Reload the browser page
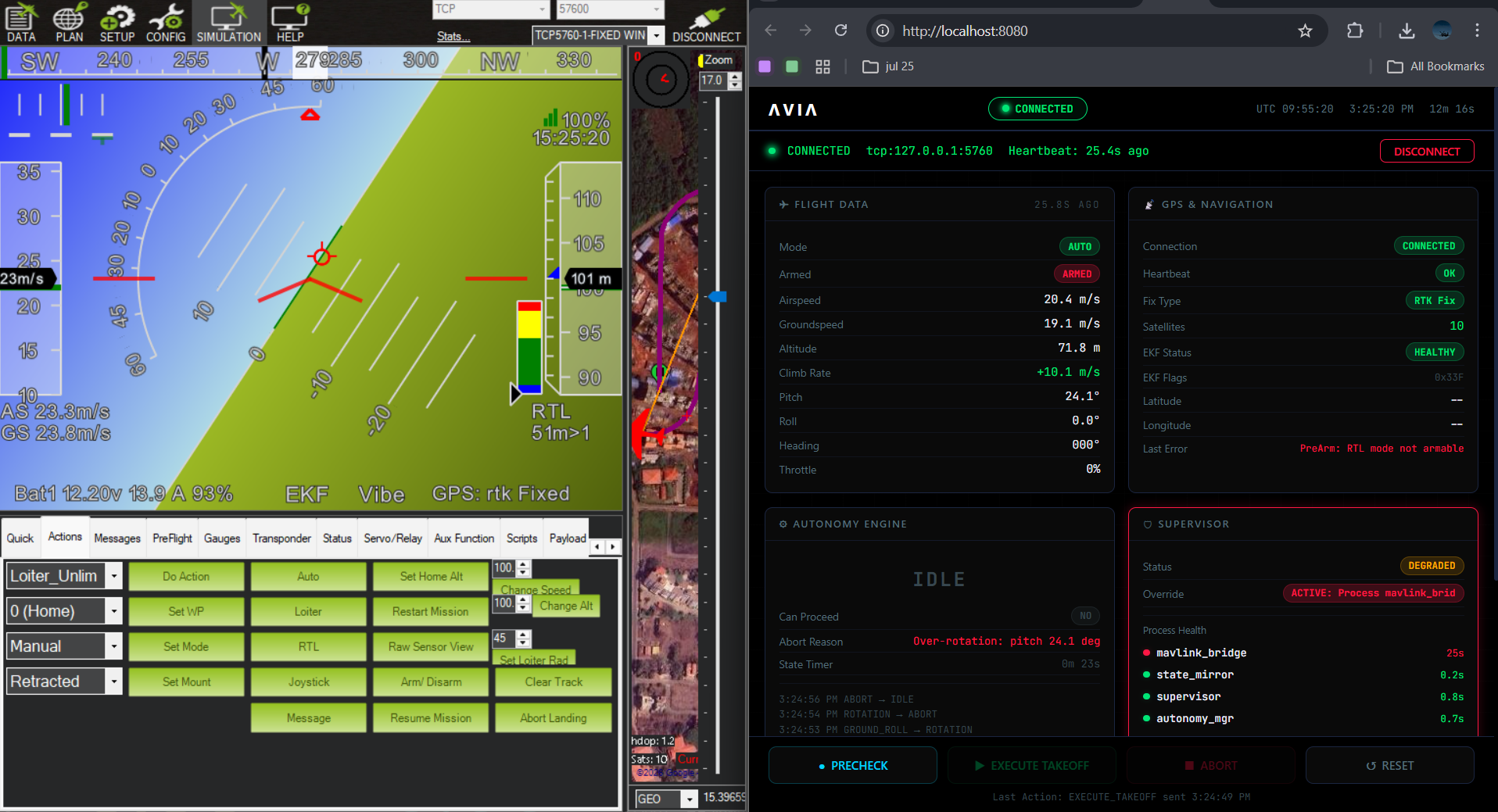 [x=840, y=30]
